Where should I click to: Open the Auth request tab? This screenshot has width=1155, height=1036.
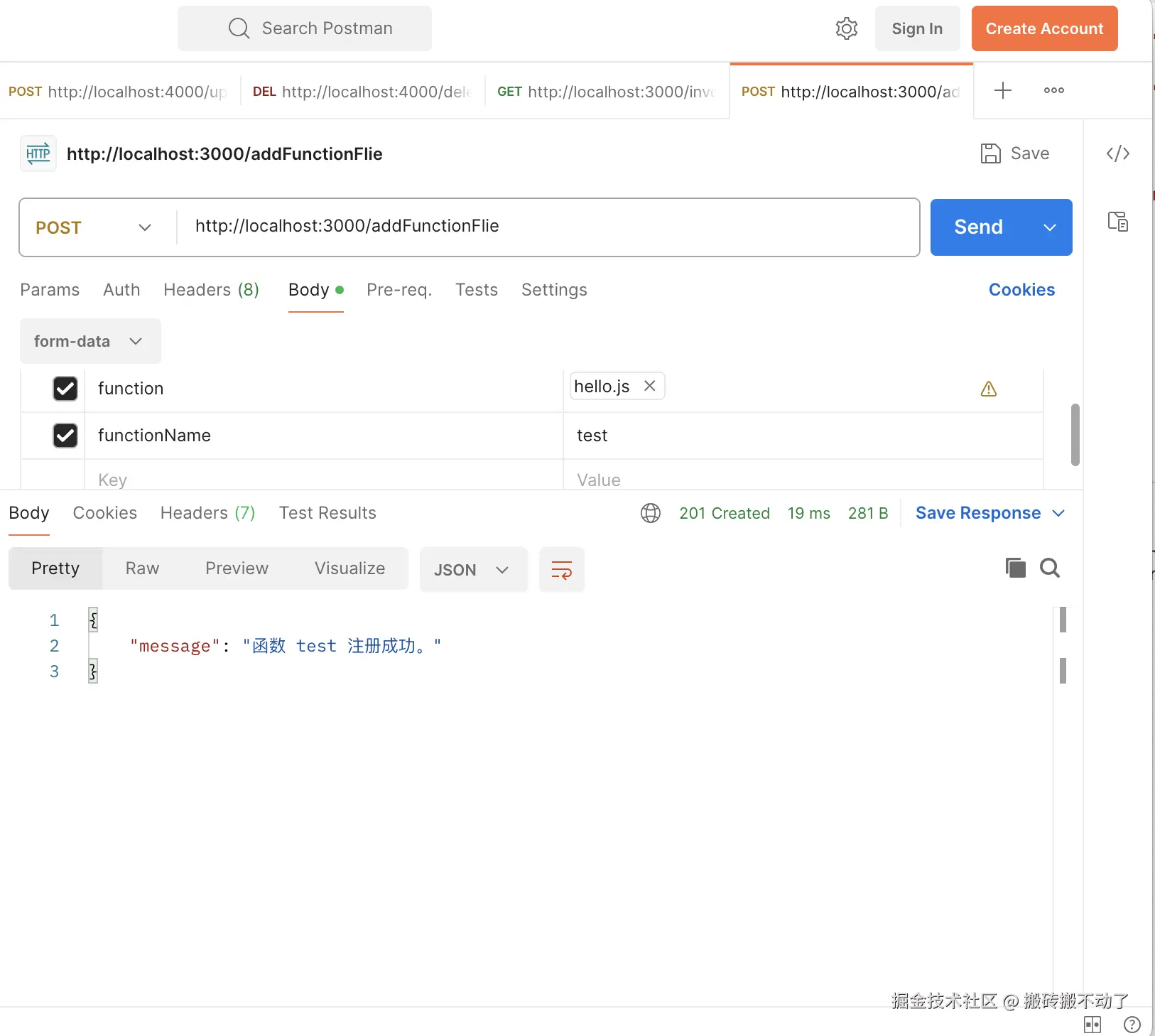121,290
